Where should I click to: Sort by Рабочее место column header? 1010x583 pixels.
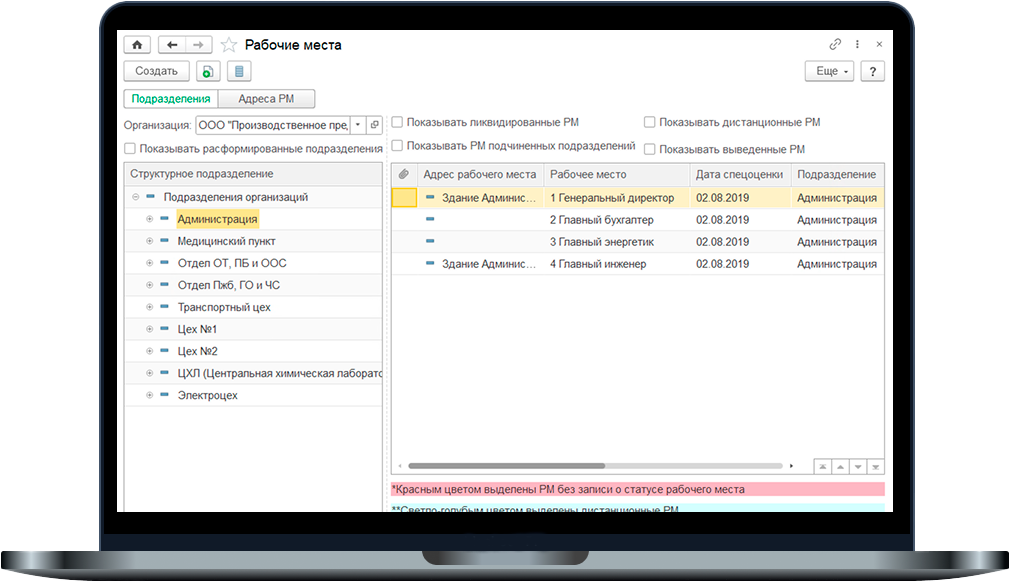(x=616, y=174)
